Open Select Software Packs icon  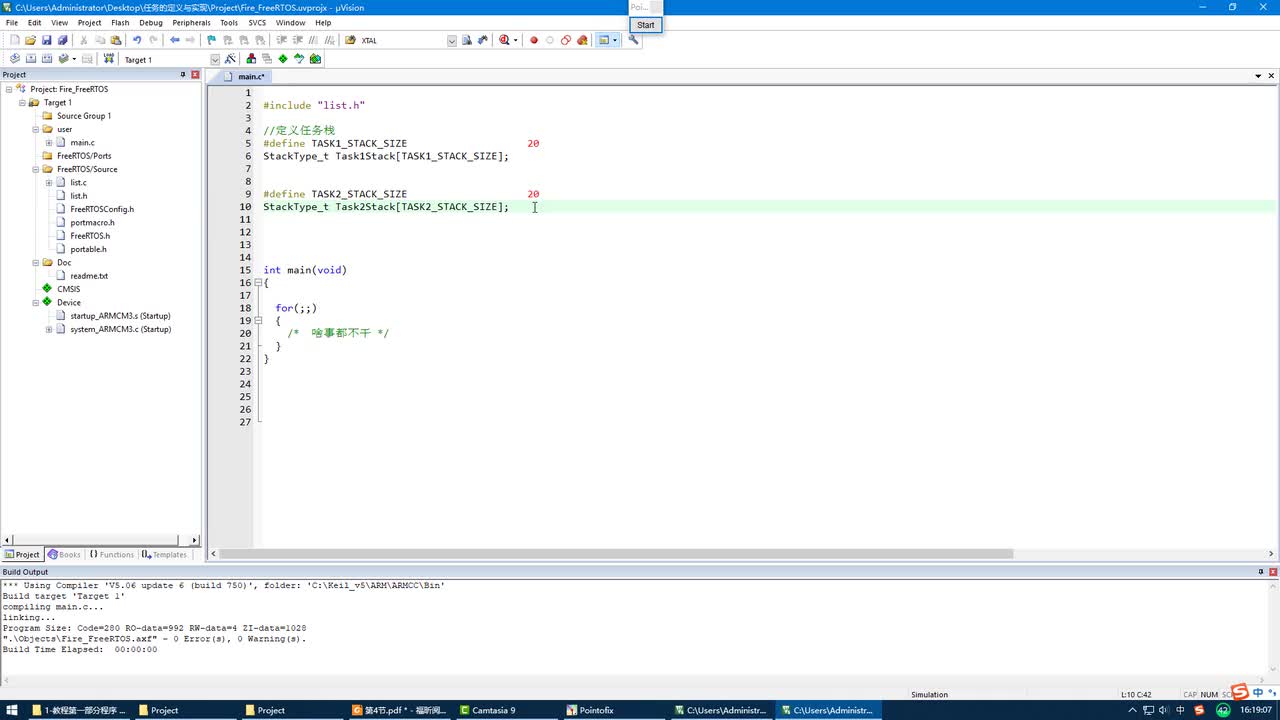pyautogui.click(x=299, y=59)
